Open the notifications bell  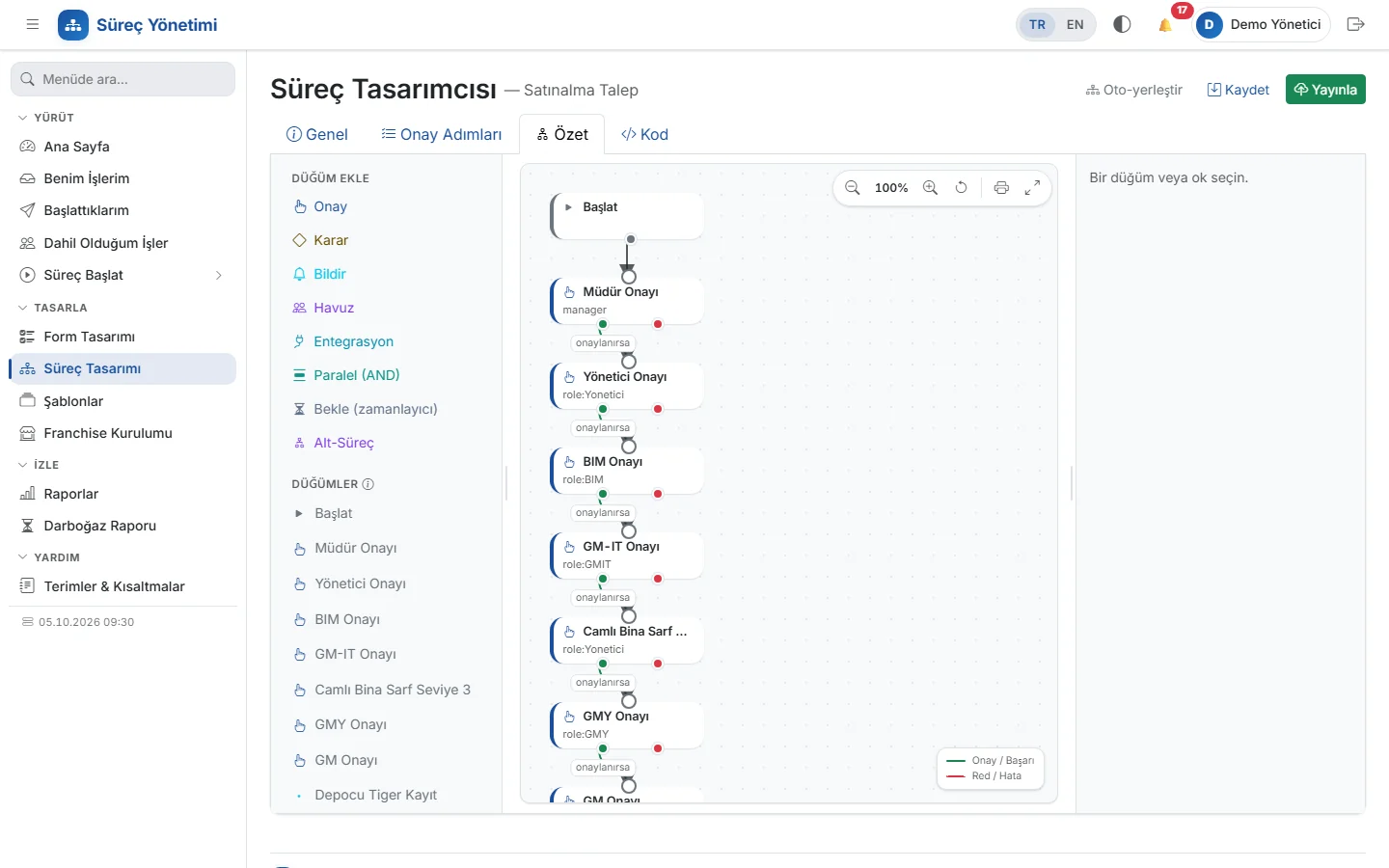point(1165,25)
